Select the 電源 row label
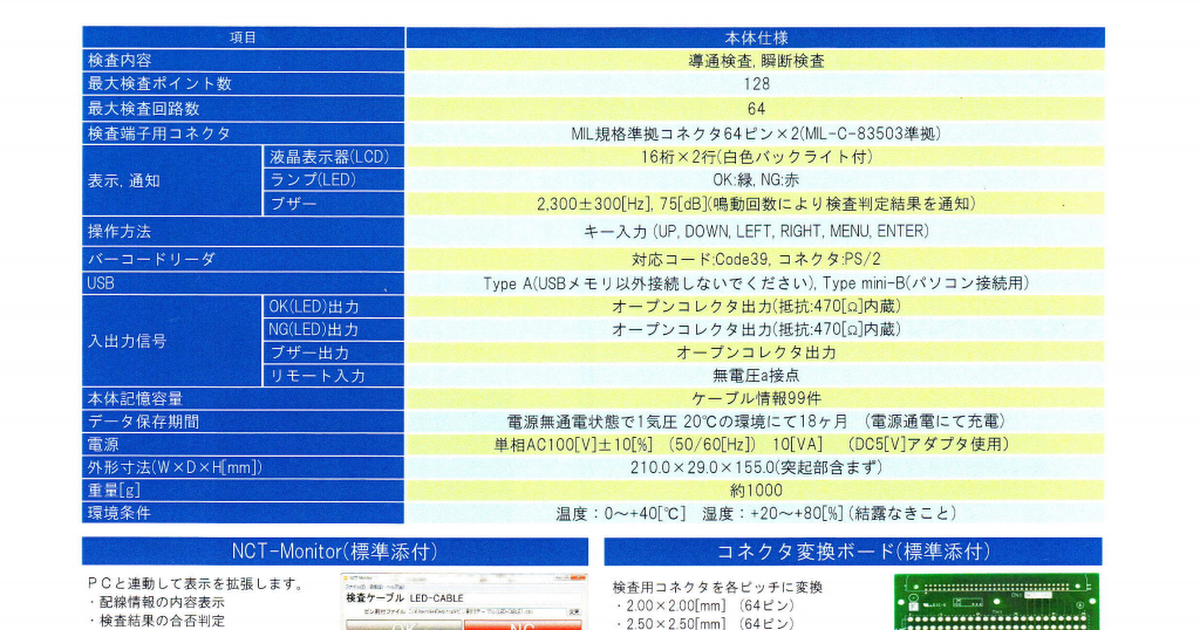1200x630 pixels. point(104,444)
